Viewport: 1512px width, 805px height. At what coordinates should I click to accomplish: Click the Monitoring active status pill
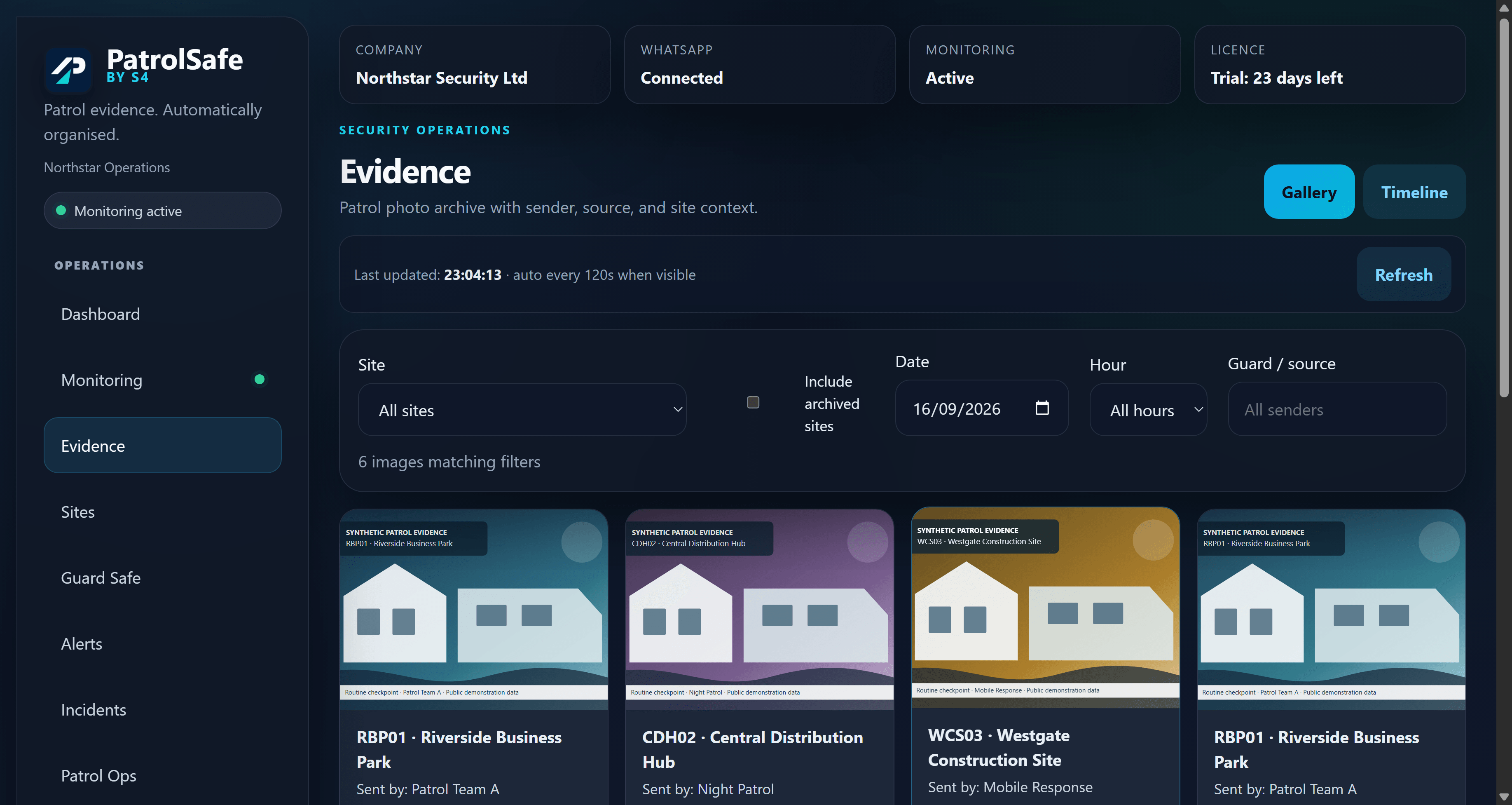[x=163, y=211]
